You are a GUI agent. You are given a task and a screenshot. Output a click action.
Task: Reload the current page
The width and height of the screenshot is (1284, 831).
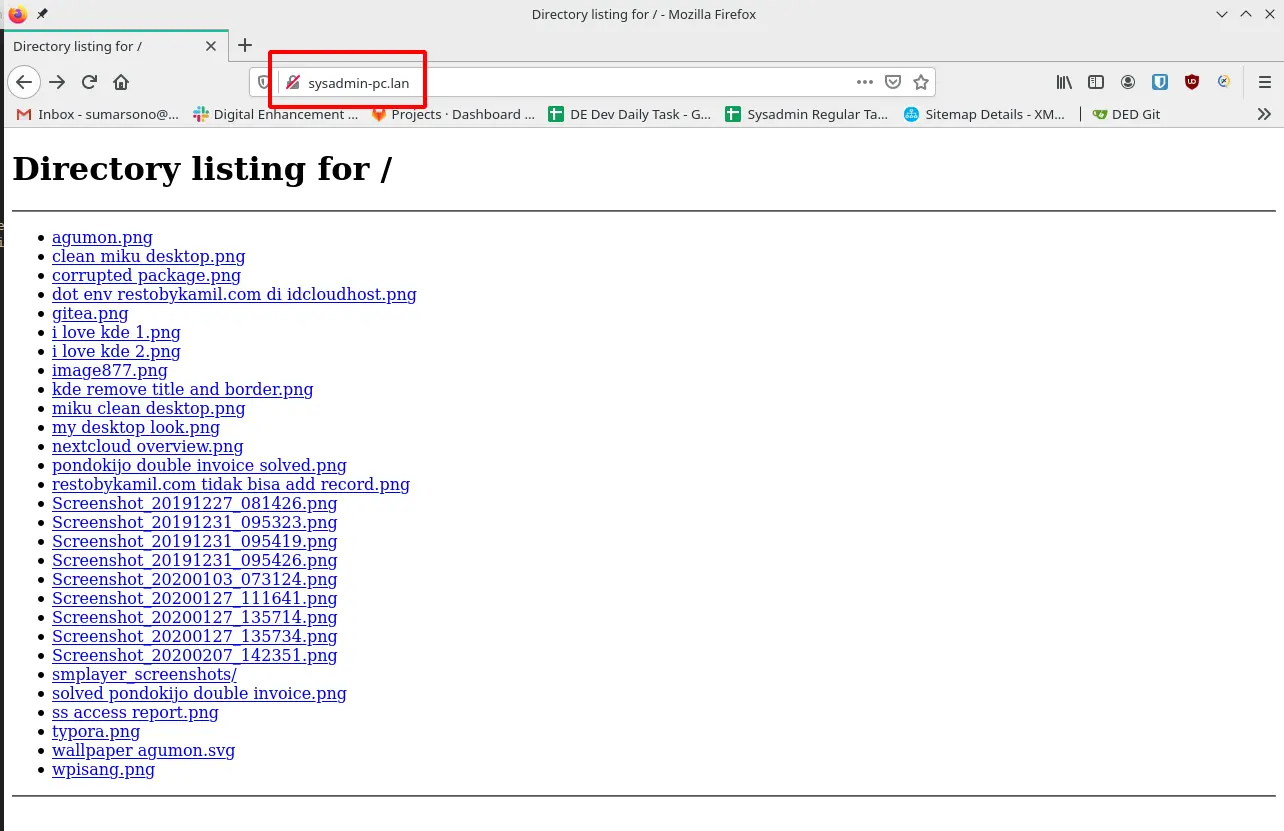tap(89, 82)
